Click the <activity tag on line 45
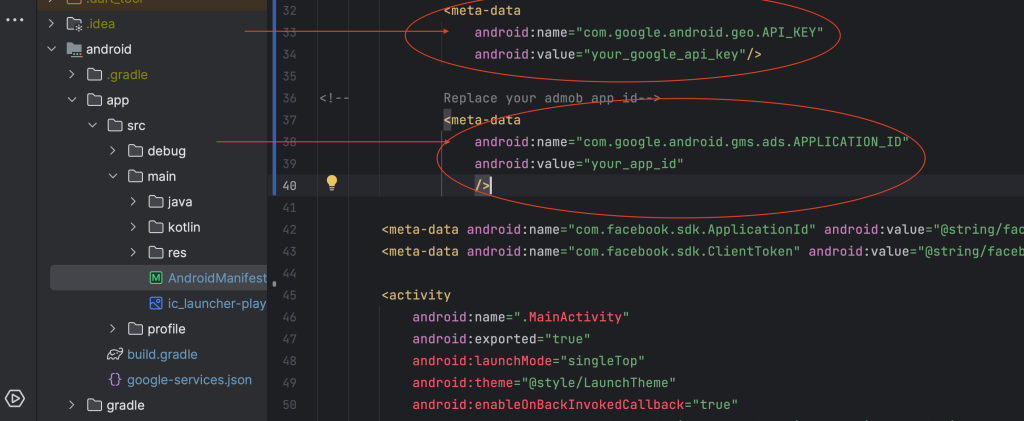Viewport: 1024px width, 421px height. [x=416, y=295]
